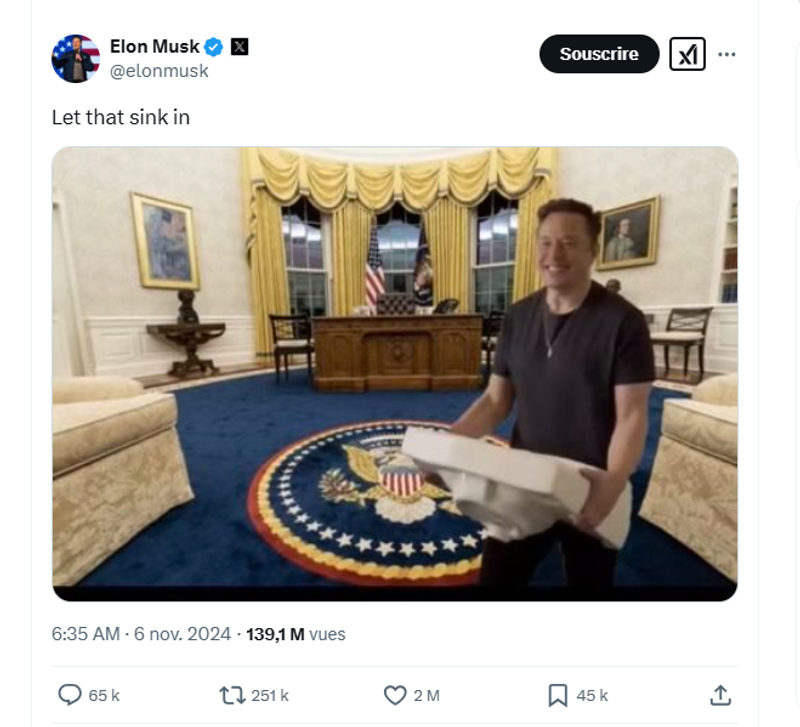Viewport: 800px width, 727px height.
Task: Open the Grok xAI icon
Action: tap(687, 54)
